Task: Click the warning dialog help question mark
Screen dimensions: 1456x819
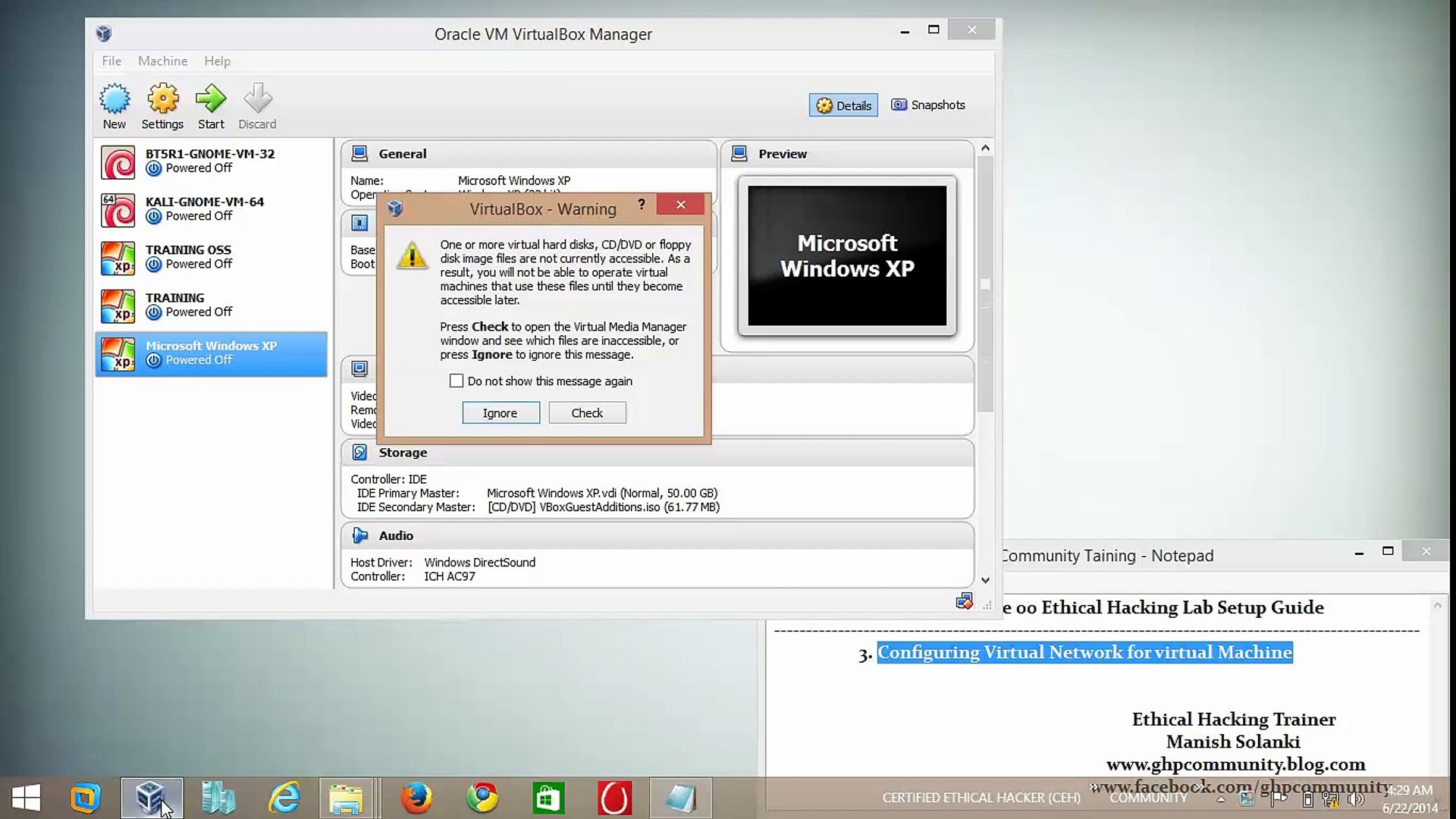Action: pyautogui.click(x=642, y=204)
